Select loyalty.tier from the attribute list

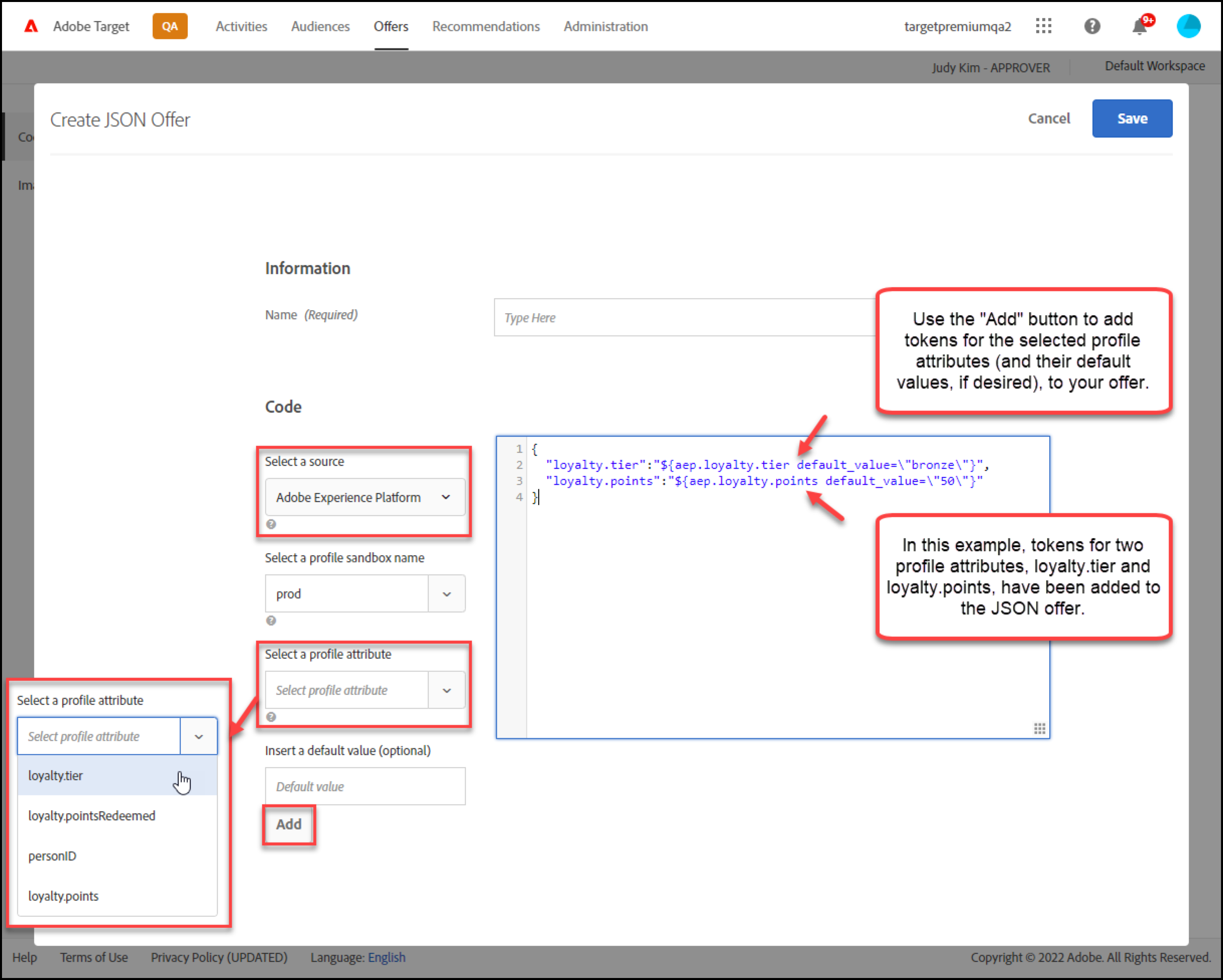click(x=56, y=776)
